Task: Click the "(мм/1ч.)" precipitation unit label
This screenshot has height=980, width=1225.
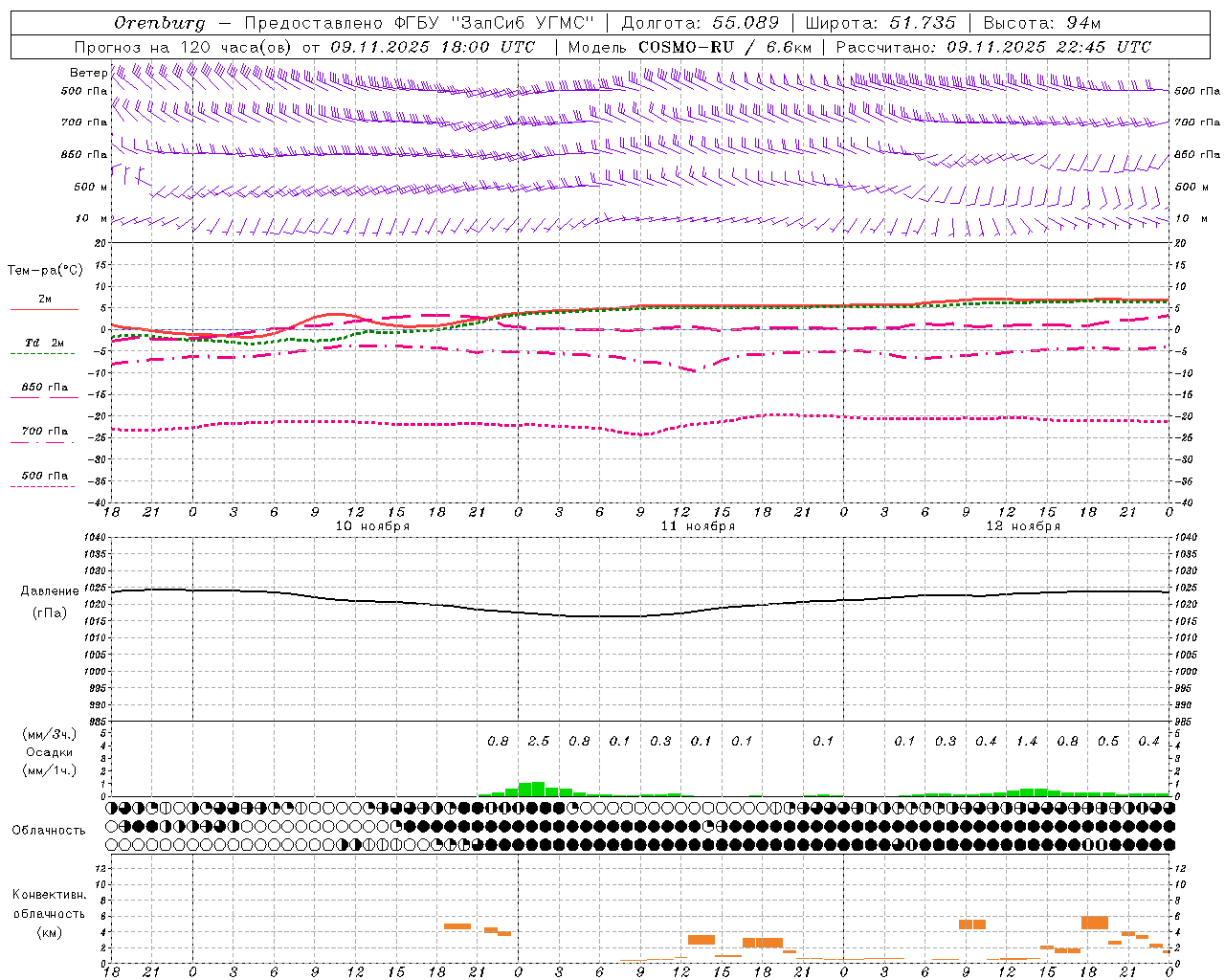Action: tap(50, 770)
